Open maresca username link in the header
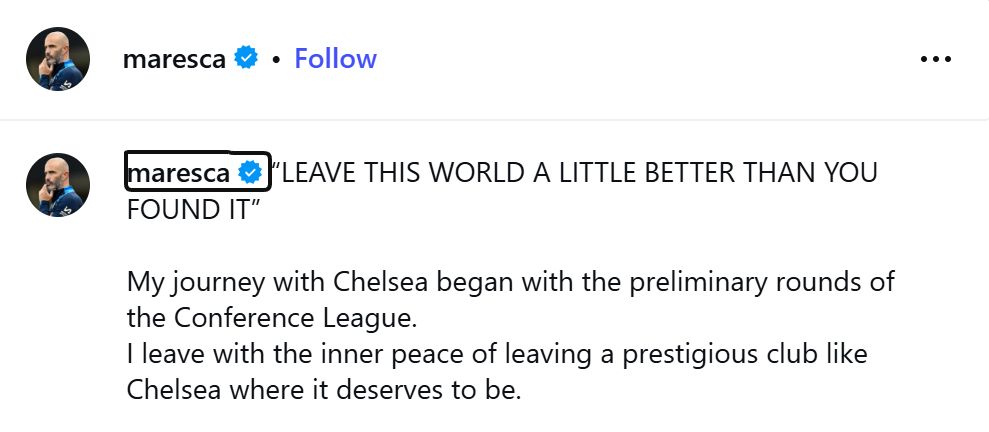Image resolution: width=989 pixels, height=432 pixels. (x=175, y=59)
